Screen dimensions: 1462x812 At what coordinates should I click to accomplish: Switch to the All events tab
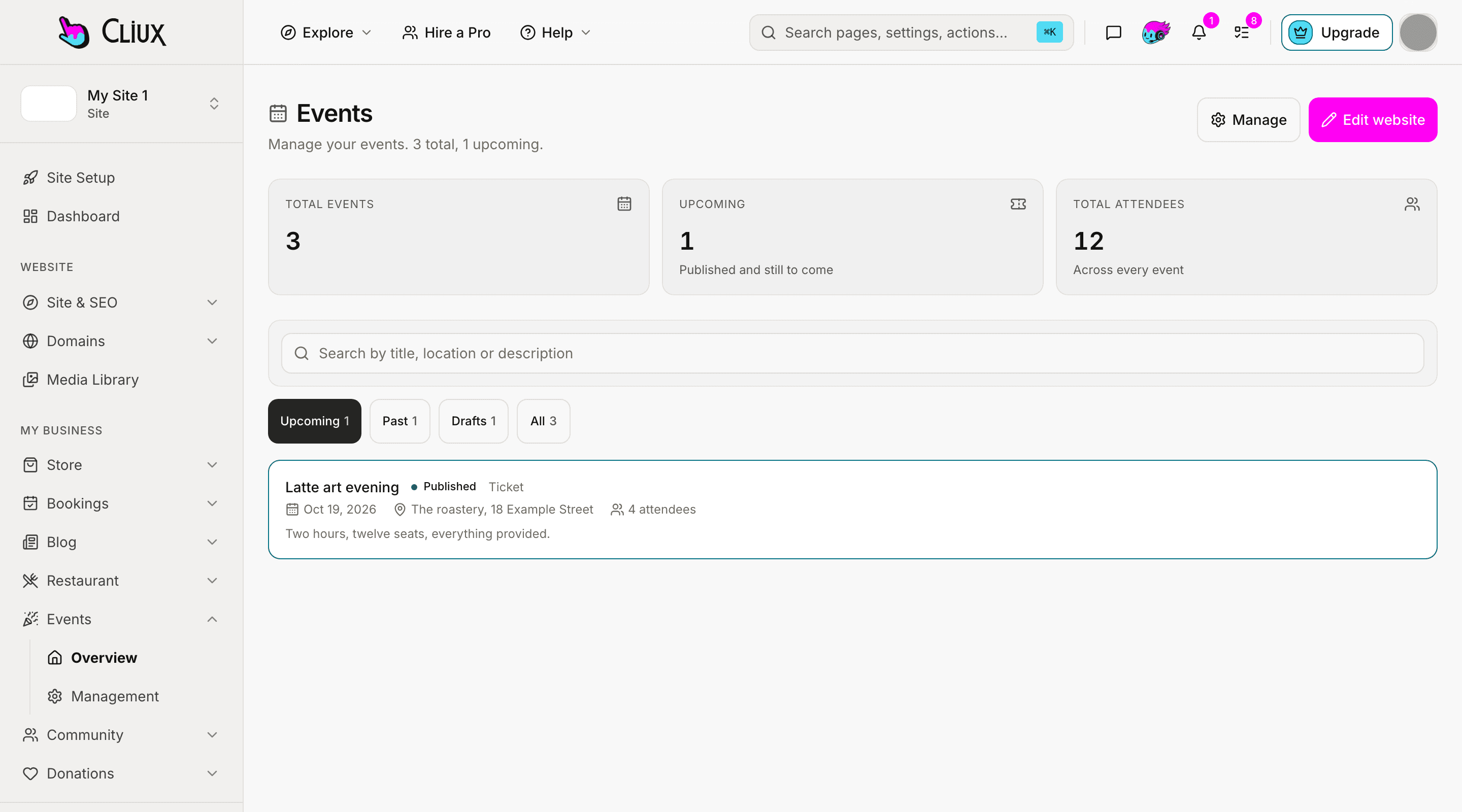[x=543, y=421]
